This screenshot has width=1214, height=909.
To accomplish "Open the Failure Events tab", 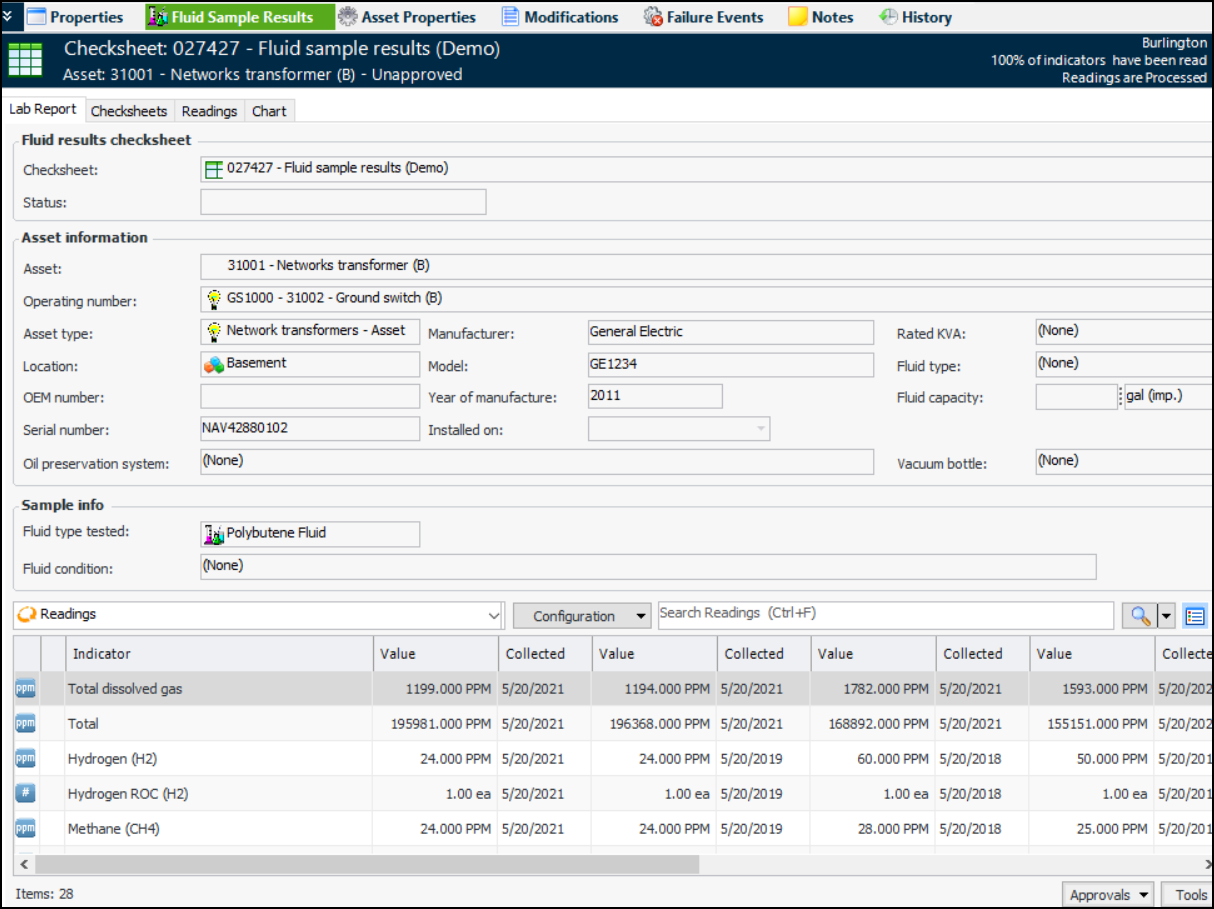I will point(703,17).
